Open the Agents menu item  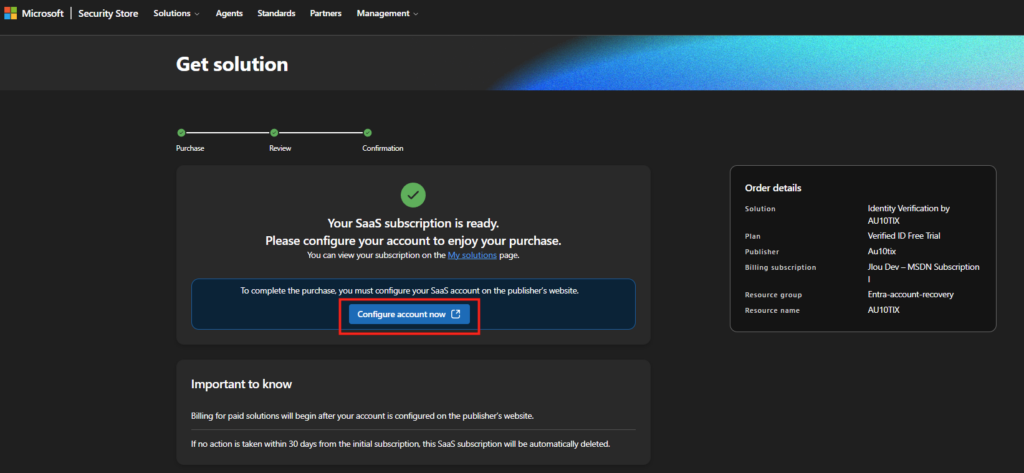(x=229, y=14)
